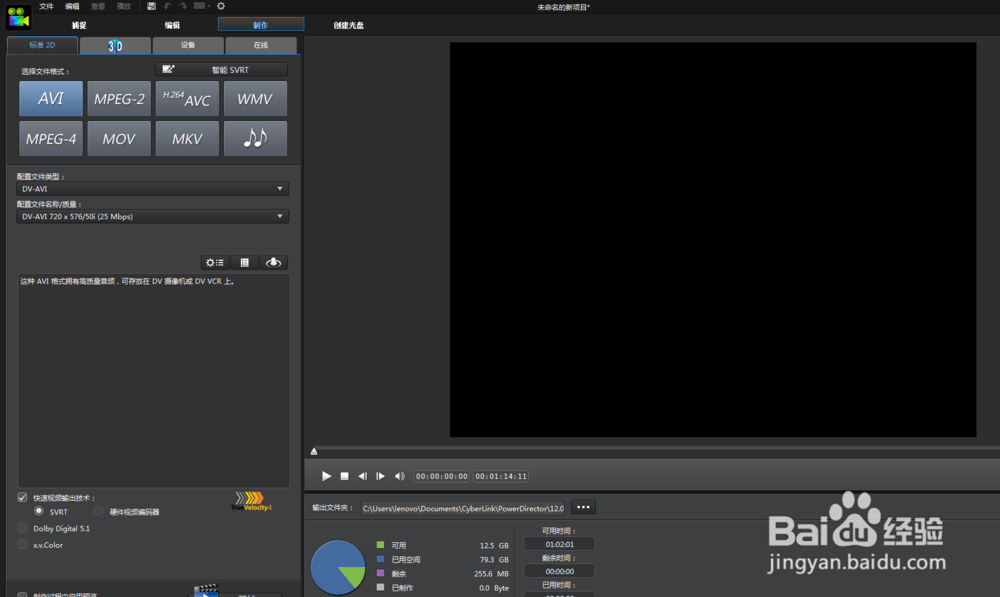Screen dimensions: 1000x597
Task: Click the PowerDirector camera logo icon
Action: click(18, 17)
